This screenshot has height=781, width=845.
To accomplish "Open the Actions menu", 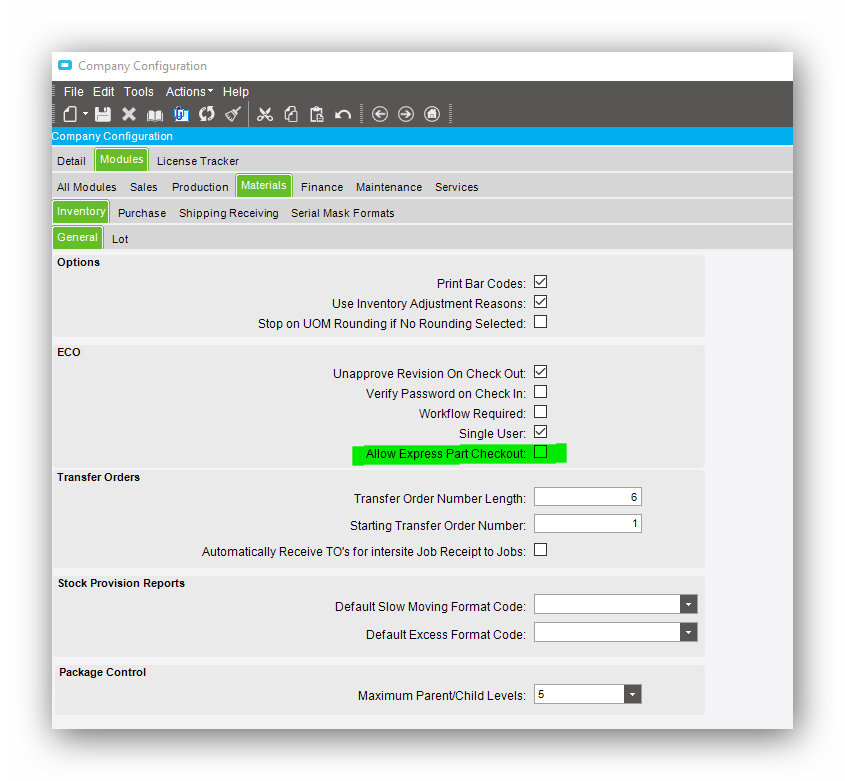I will [188, 91].
